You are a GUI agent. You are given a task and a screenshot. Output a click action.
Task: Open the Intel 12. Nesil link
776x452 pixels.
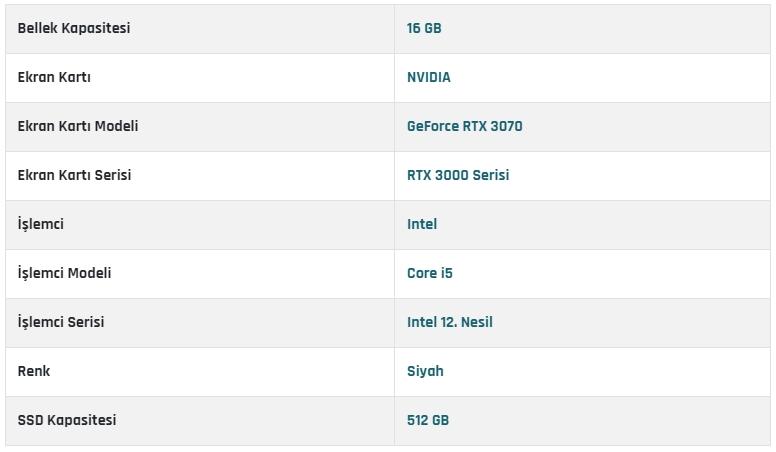coord(450,322)
